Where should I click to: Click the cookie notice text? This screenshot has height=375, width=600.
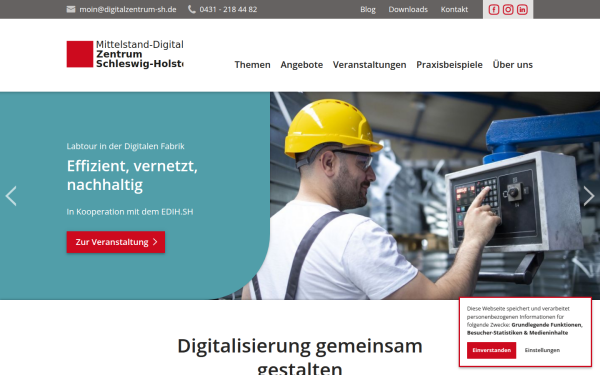pos(525,321)
